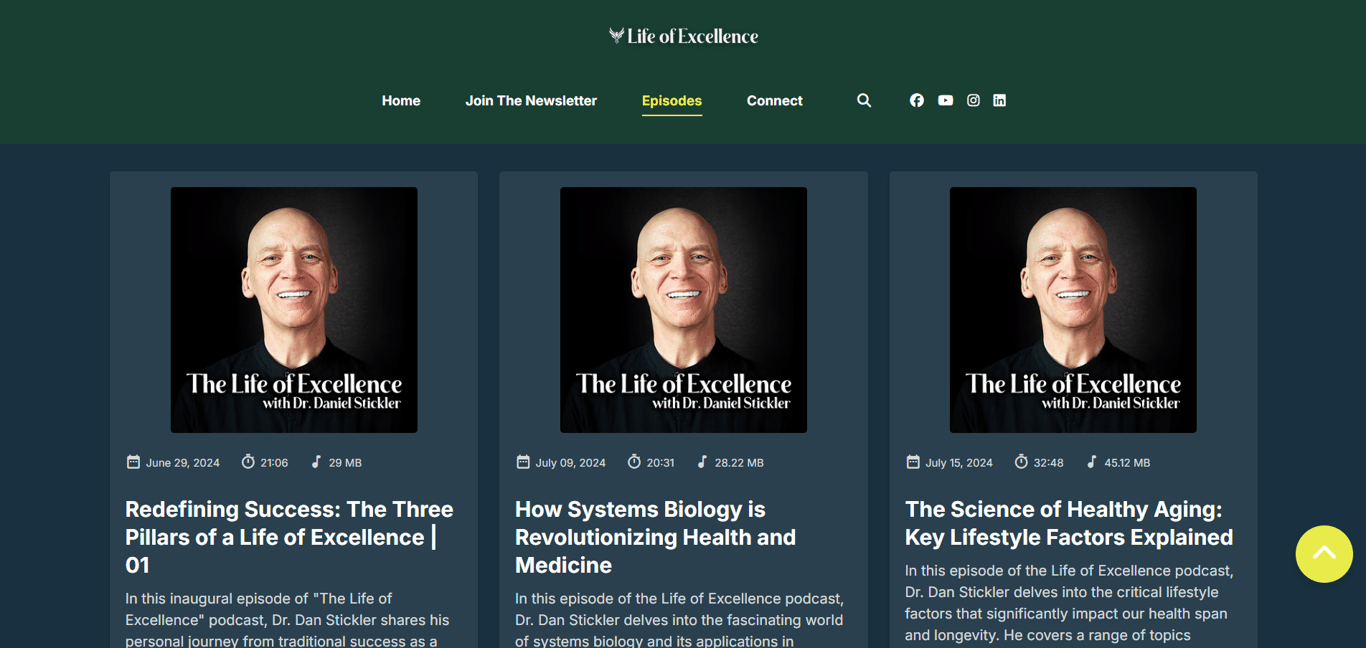This screenshot has width=1366, height=648.
Task: Open Join The Newsletter page
Action: coord(531,101)
